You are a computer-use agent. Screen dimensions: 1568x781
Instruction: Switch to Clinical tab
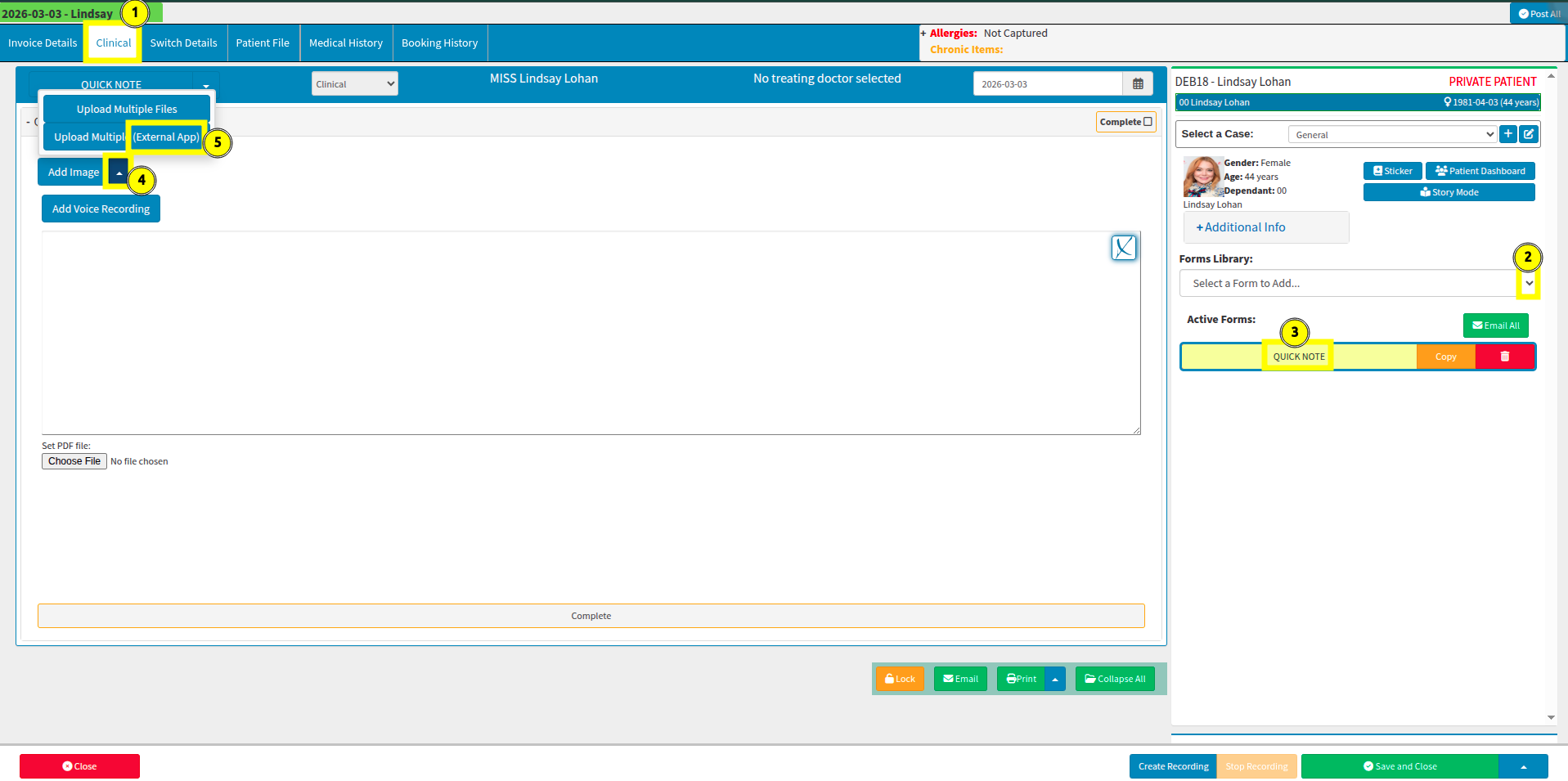pos(113,43)
